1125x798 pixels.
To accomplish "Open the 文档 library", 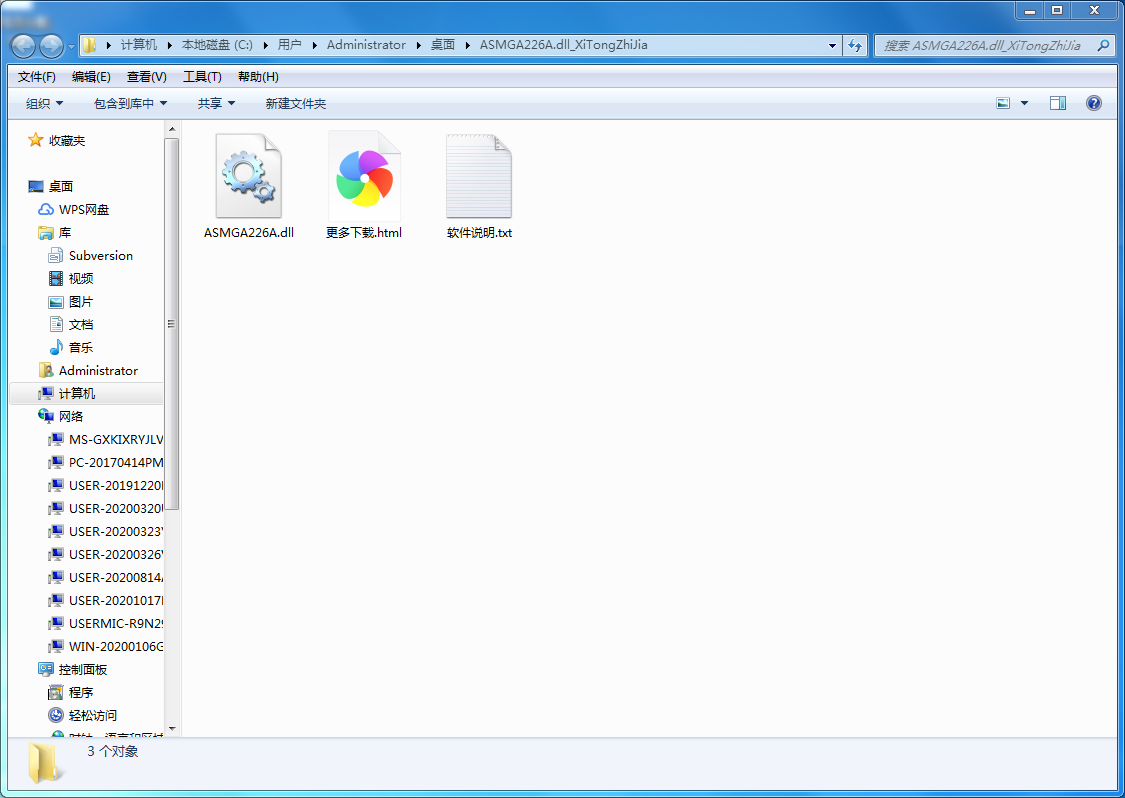I will 81,324.
